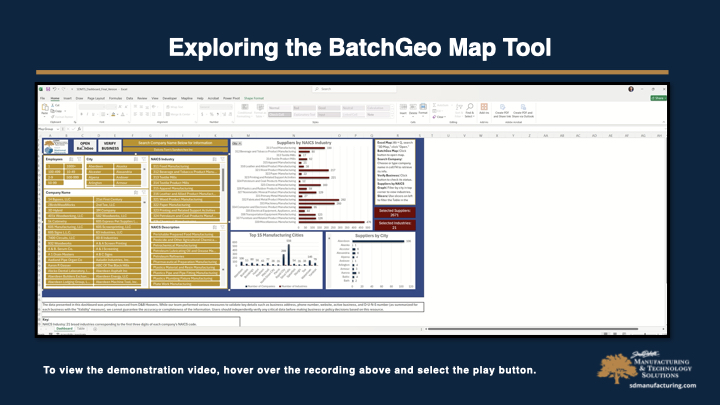Clear filter icon on City slicer

click(144, 159)
